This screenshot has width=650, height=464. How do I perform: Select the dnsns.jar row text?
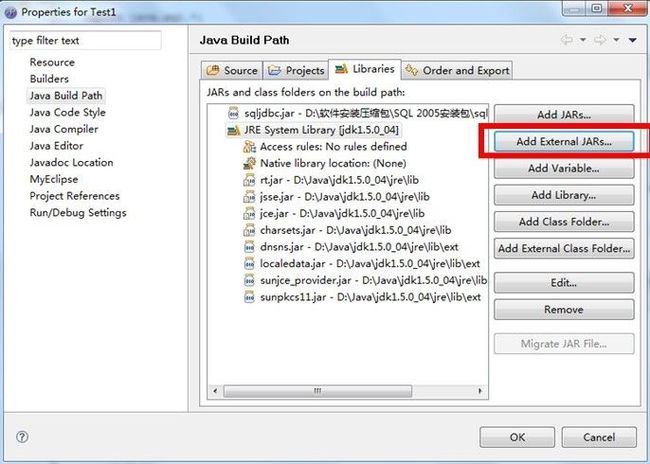[x=359, y=247]
